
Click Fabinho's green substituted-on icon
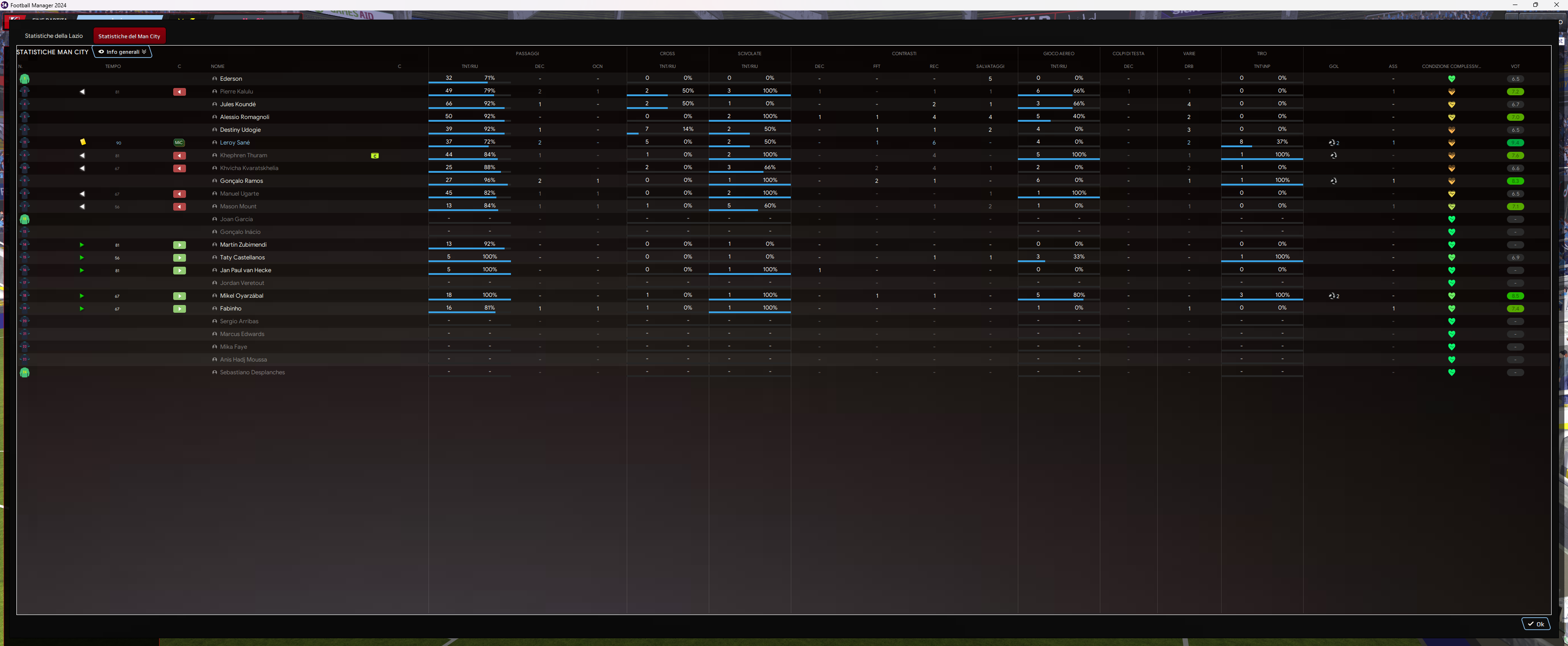click(179, 309)
